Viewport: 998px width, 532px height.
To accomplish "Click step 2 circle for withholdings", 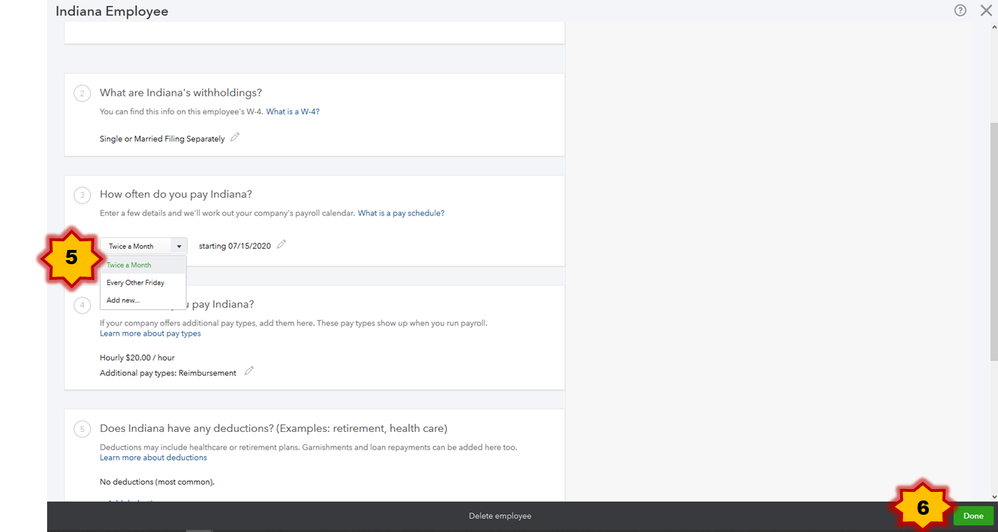I will coord(82,94).
